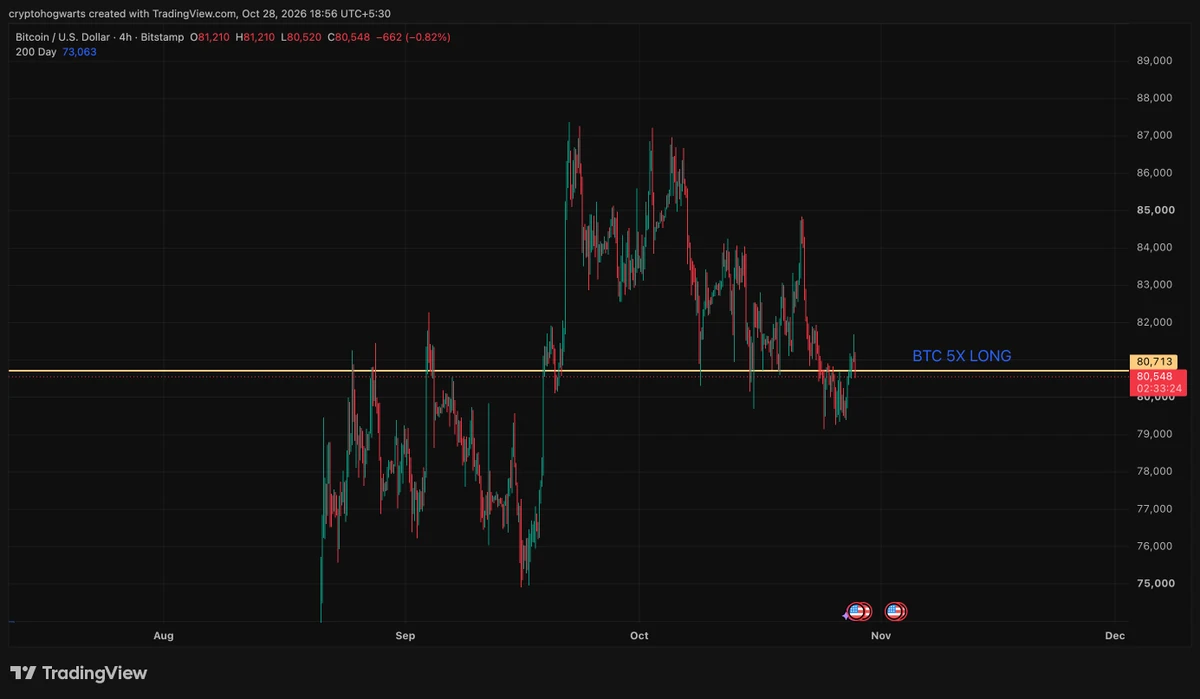Click the red '80,548' current price label

(x=1154, y=376)
